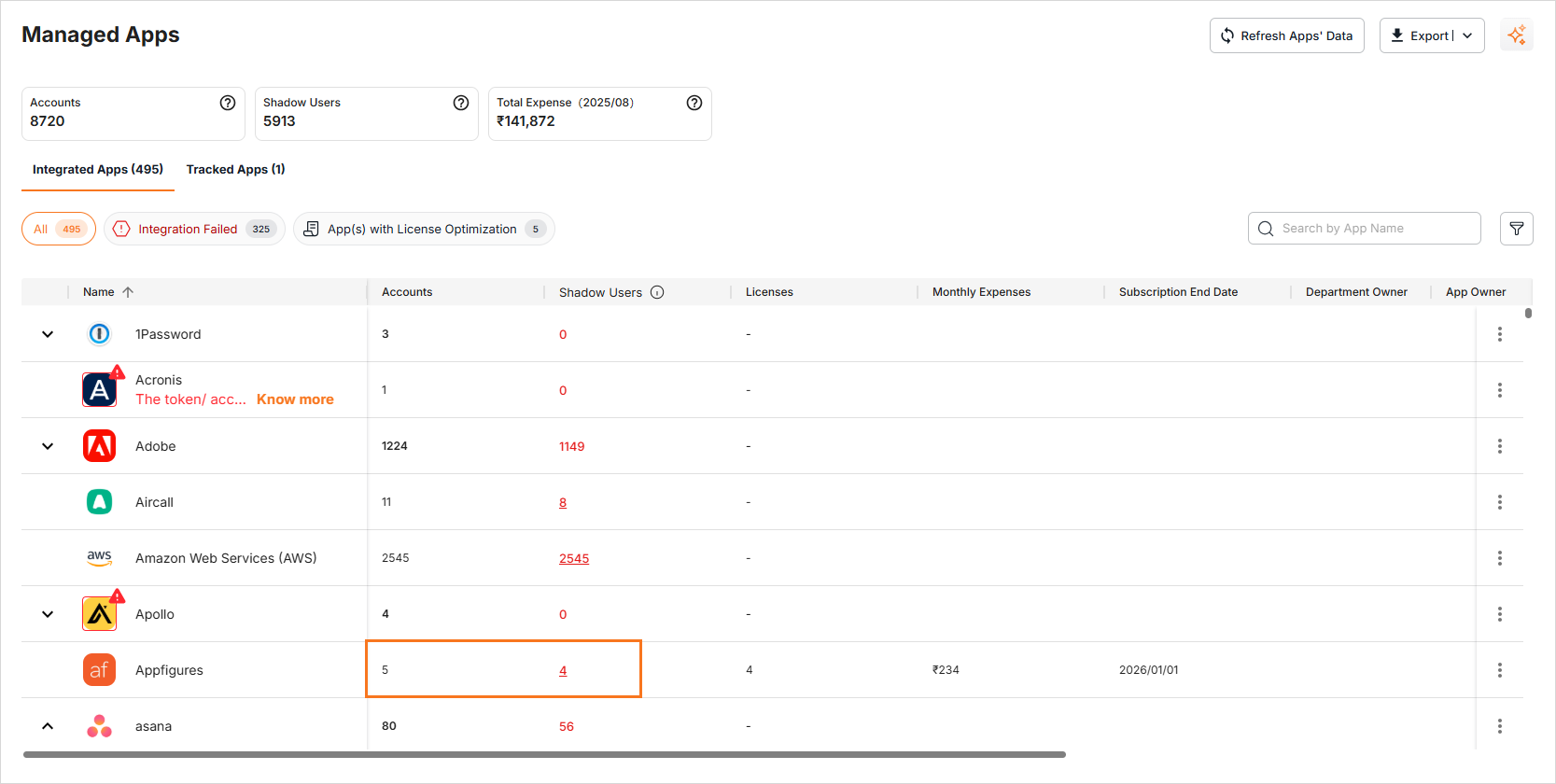Image resolution: width=1556 pixels, height=784 pixels.
Task: Open three-dot menu for Appfigures row
Action: (1500, 670)
